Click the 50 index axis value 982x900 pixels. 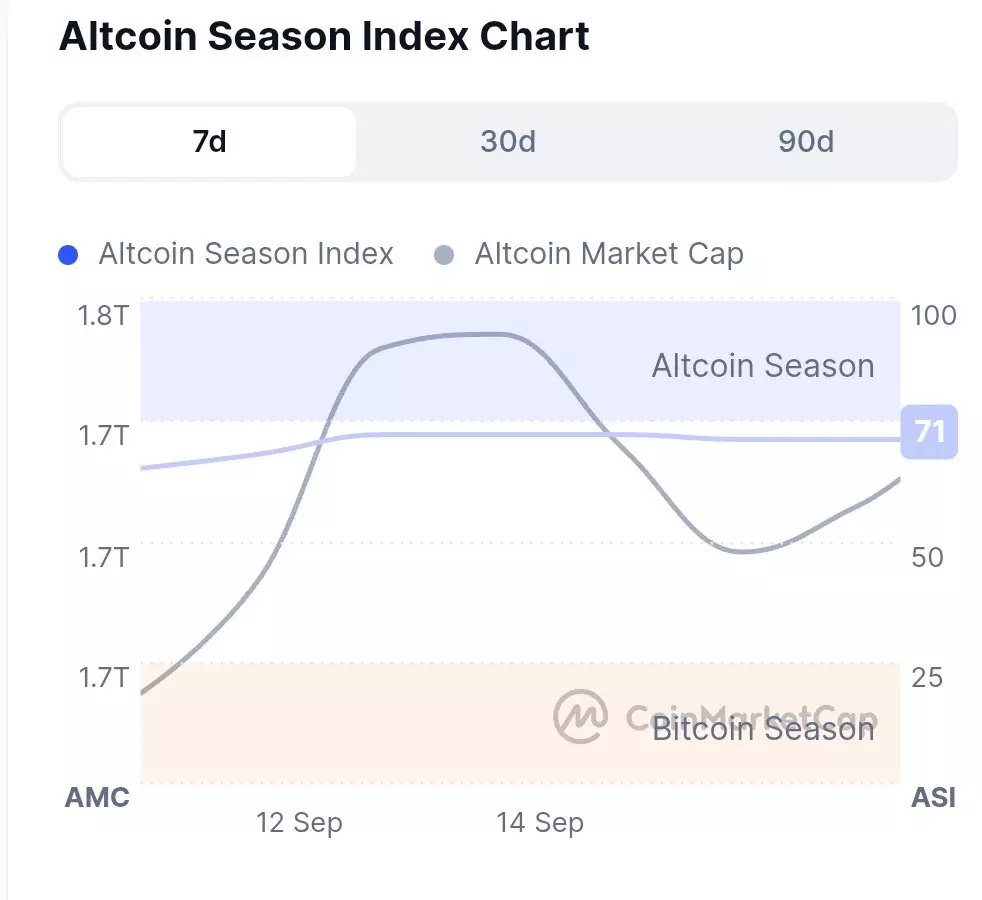tap(927, 557)
